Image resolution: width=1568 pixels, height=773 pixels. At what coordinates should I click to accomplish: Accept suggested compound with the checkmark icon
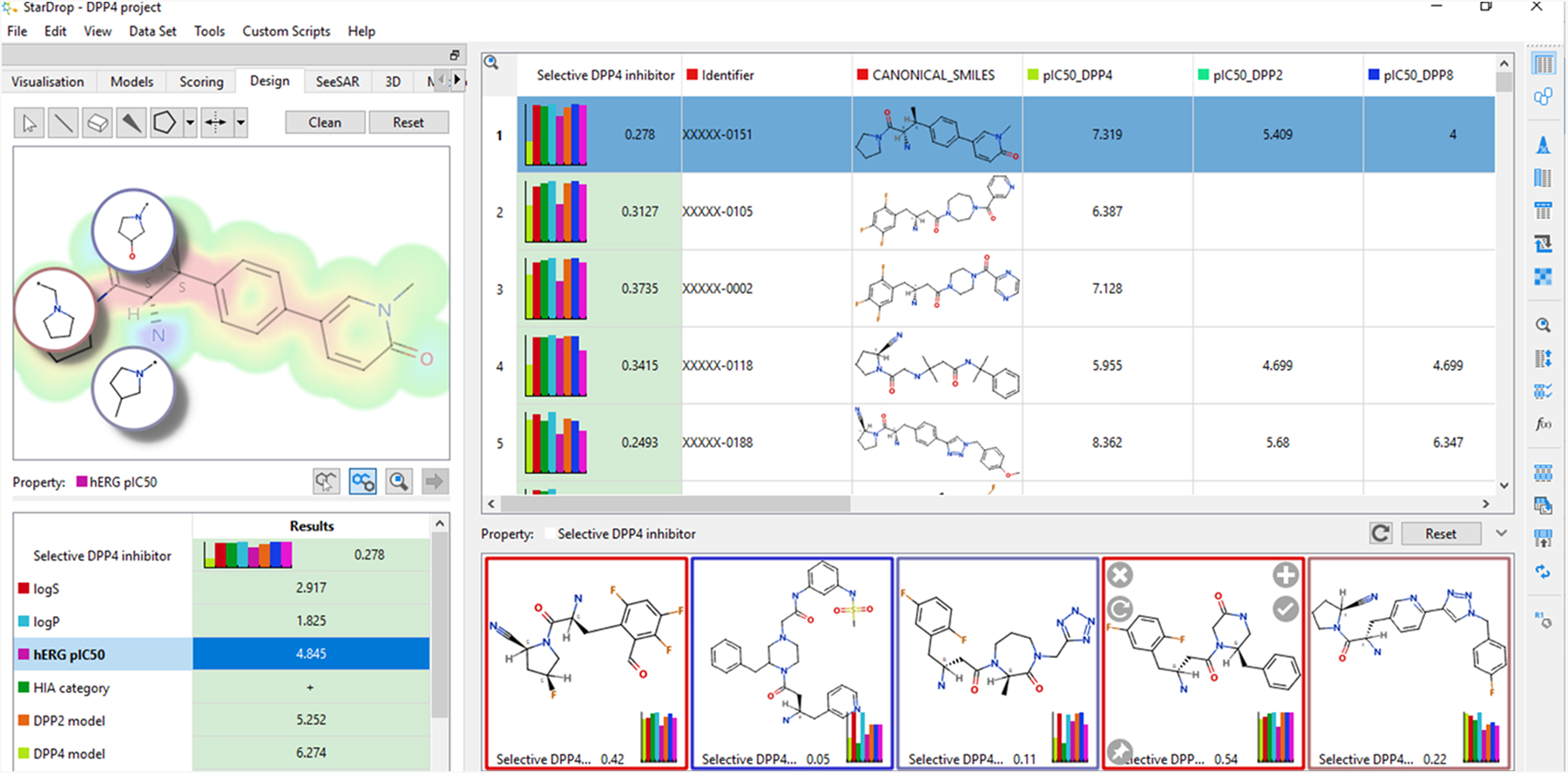click(1286, 609)
